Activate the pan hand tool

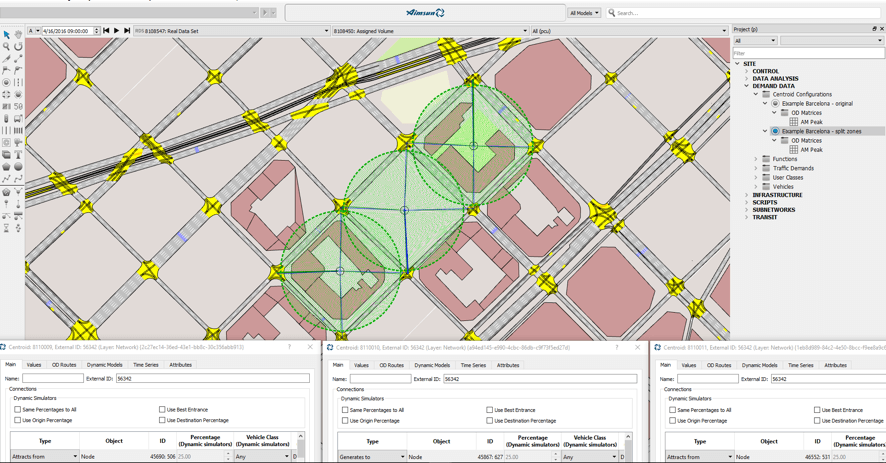pyautogui.click(x=18, y=34)
